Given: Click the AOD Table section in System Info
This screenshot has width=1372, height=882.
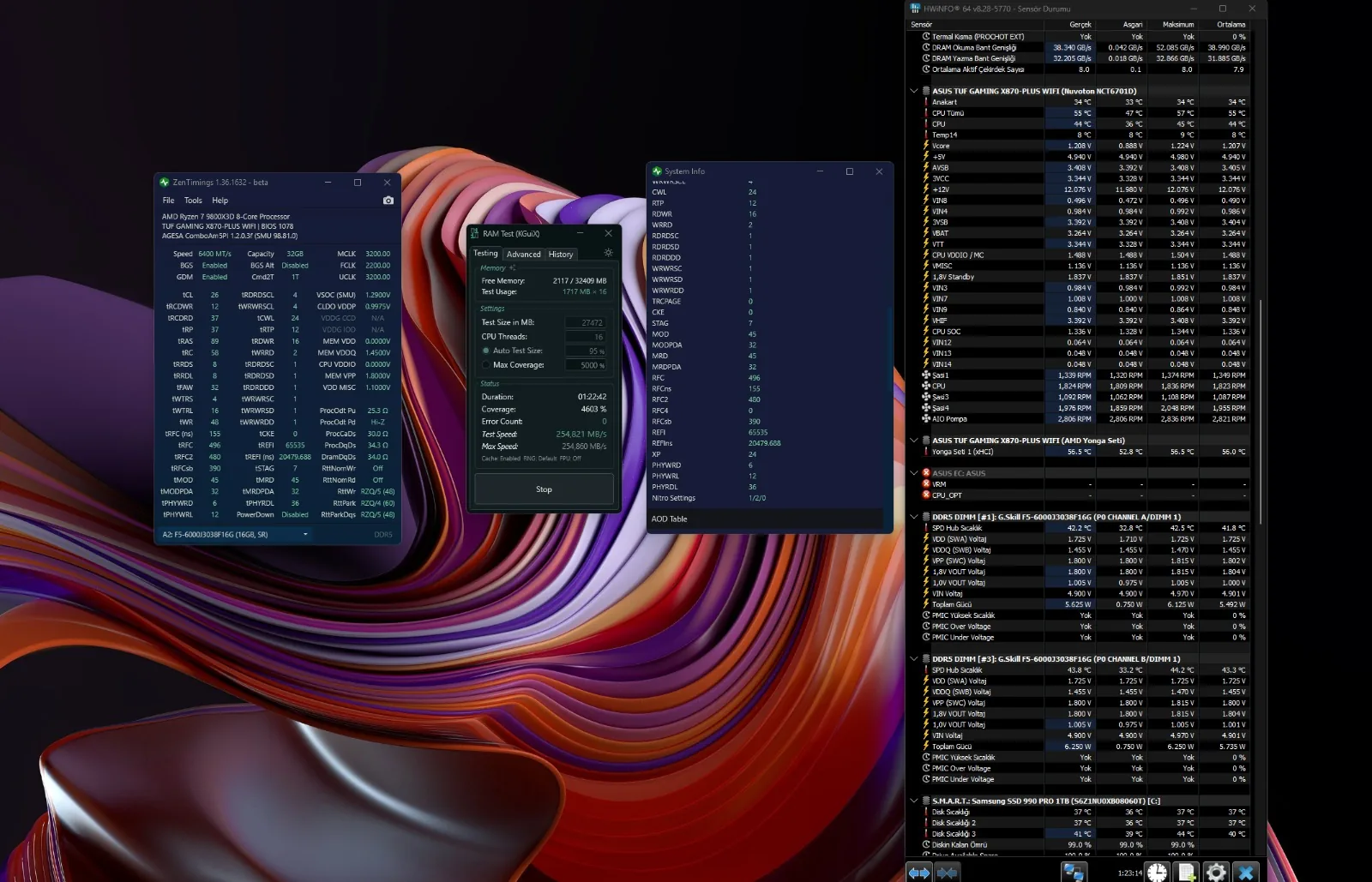Looking at the screenshot, I should click(767, 519).
